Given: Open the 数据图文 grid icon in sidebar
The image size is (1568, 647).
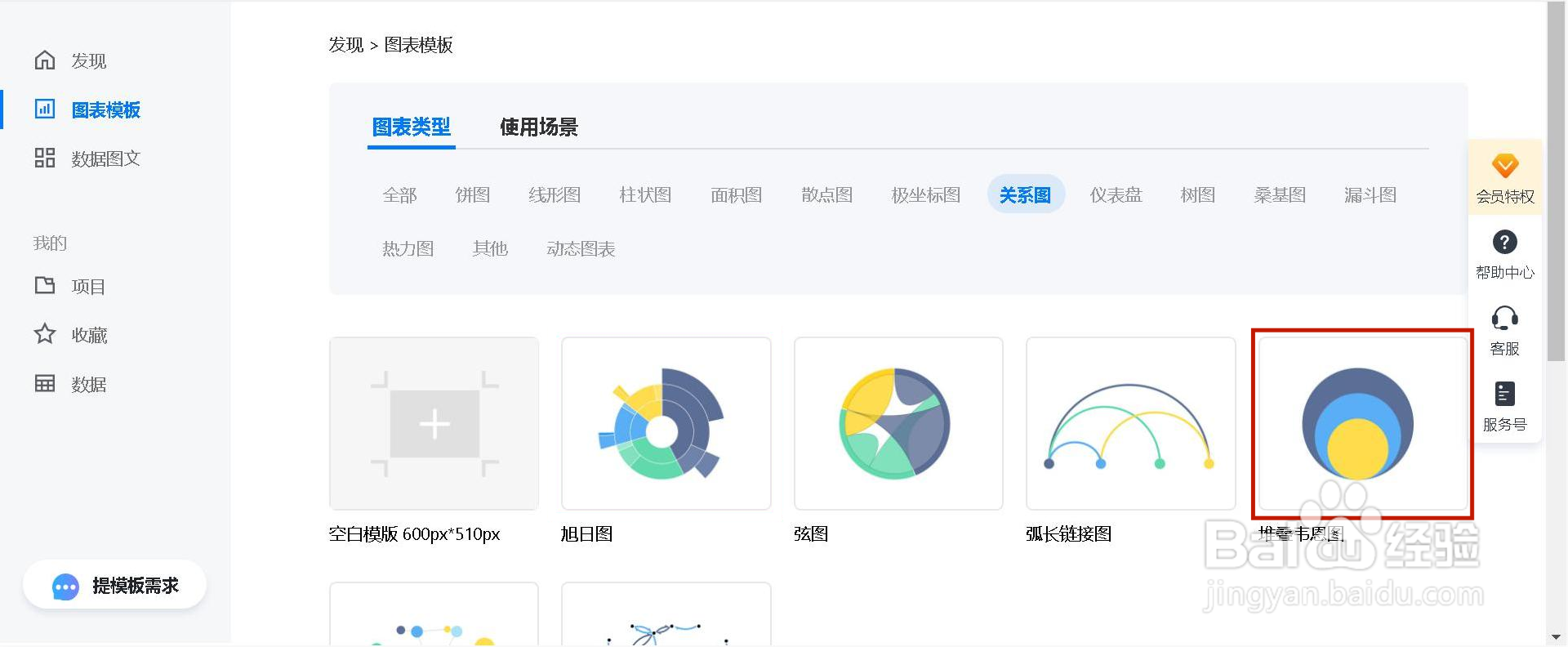Looking at the screenshot, I should [45, 158].
